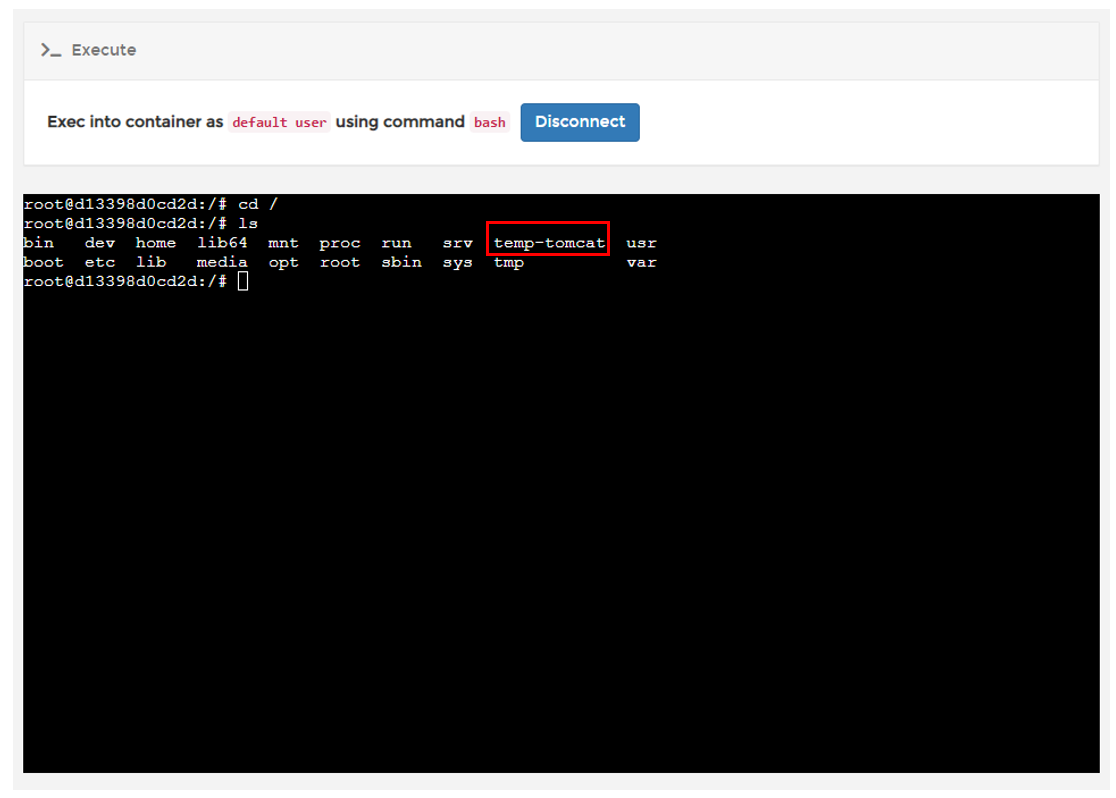1116x798 pixels.
Task: Click the 'sys' directory name
Action: (458, 263)
